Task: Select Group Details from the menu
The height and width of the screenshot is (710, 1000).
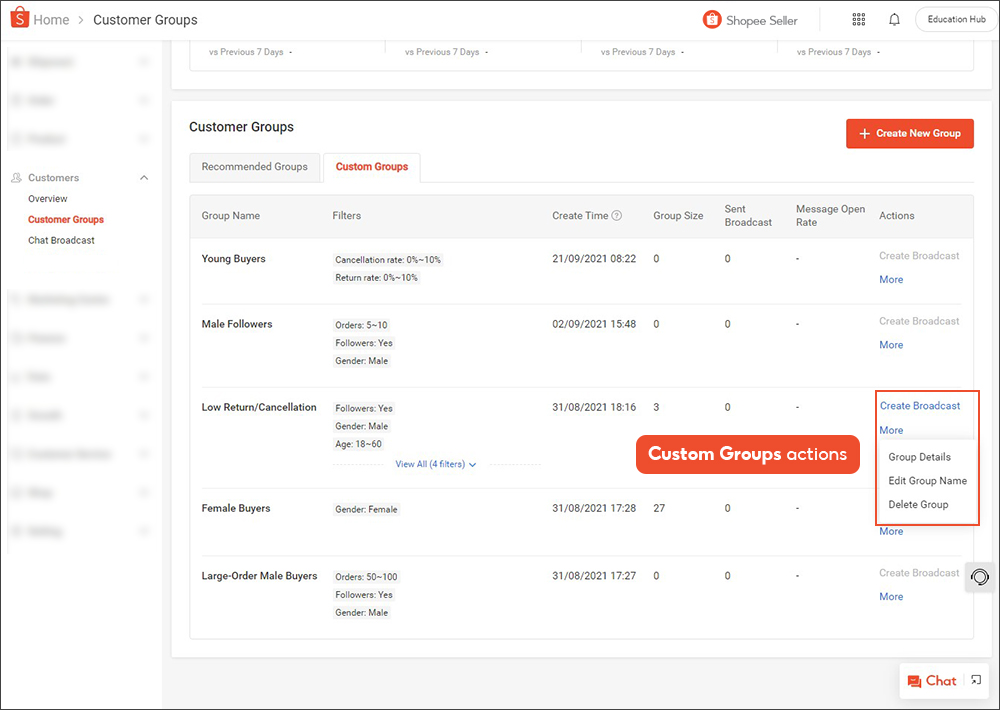Action: click(x=919, y=457)
